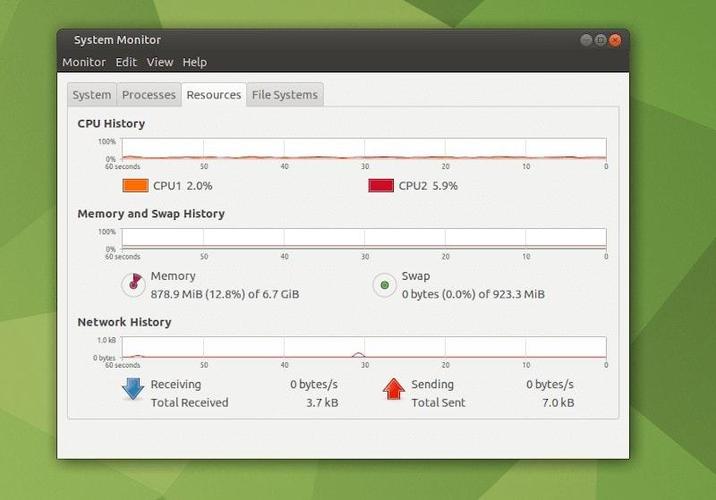
Task: Switch to the File Systems tab
Action: pos(285,95)
